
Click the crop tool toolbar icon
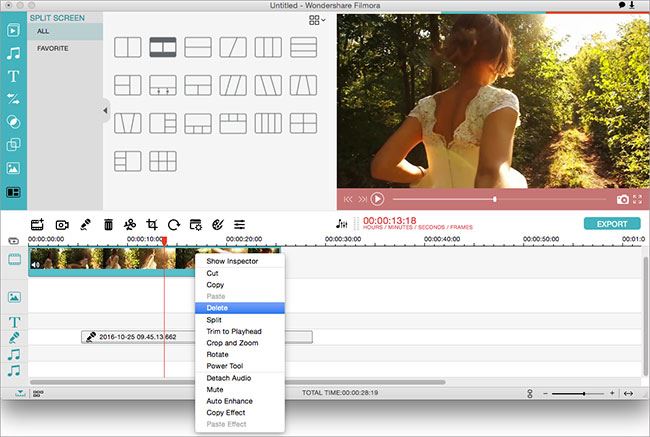click(152, 224)
